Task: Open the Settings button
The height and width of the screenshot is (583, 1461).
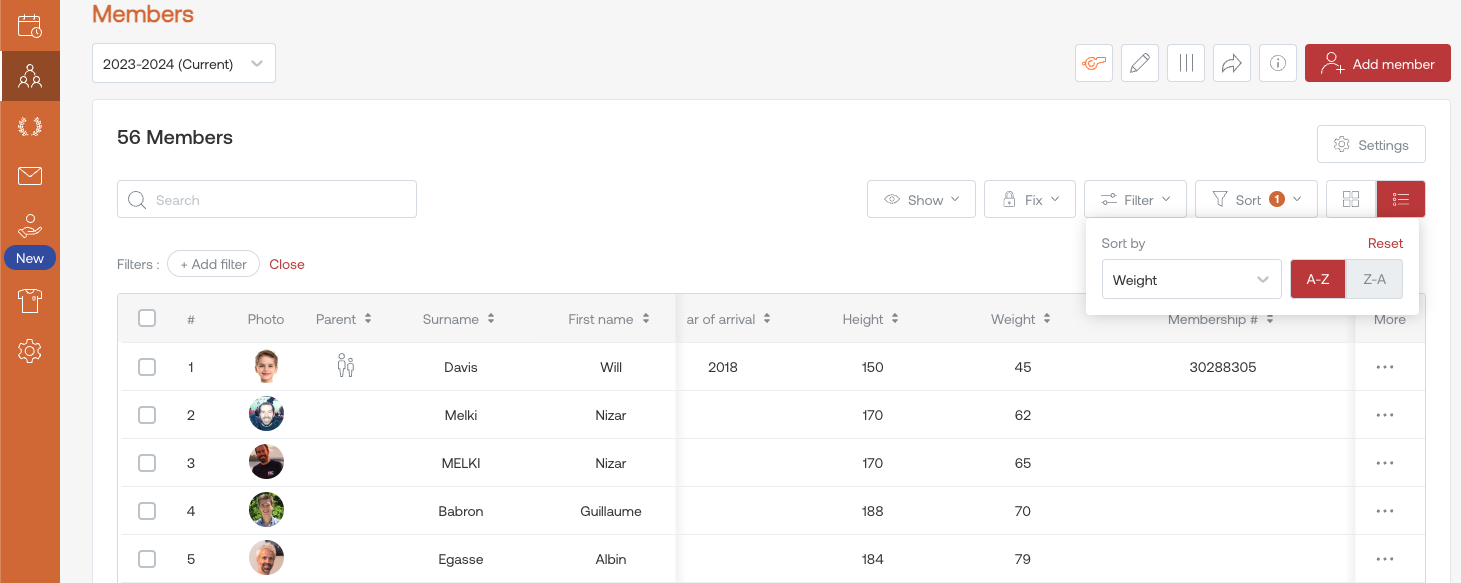Action: pyautogui.click(x=1371, y=144)
